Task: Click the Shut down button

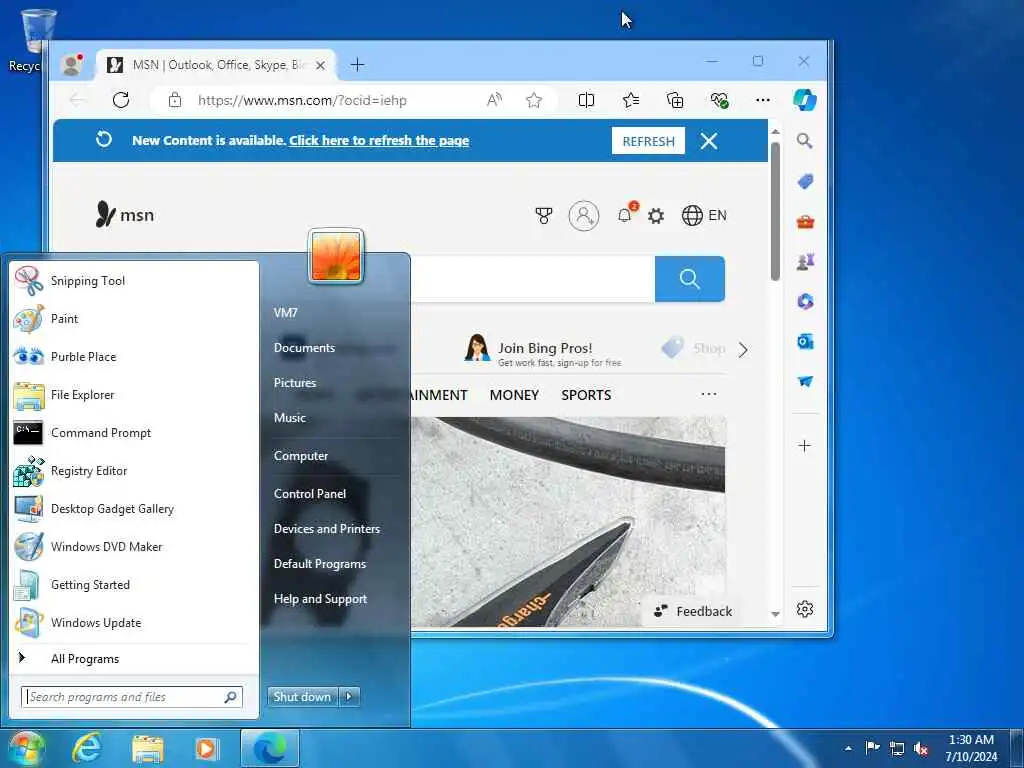Action: 302,697
